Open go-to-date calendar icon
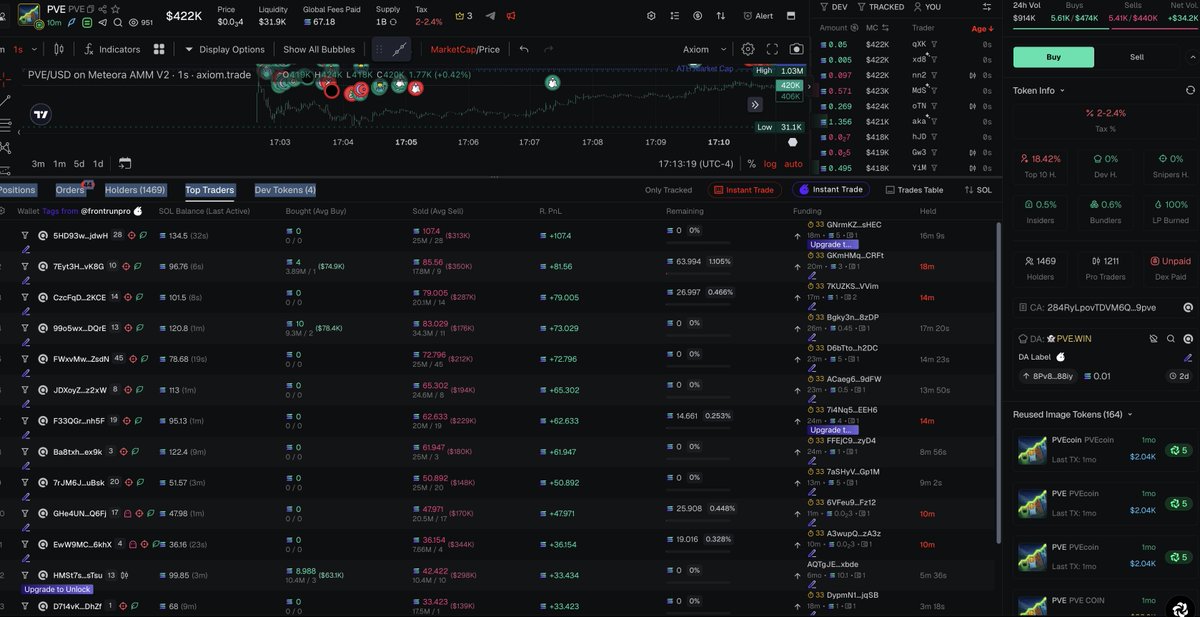The image size is (1200, 617). (x=125, y=164)
